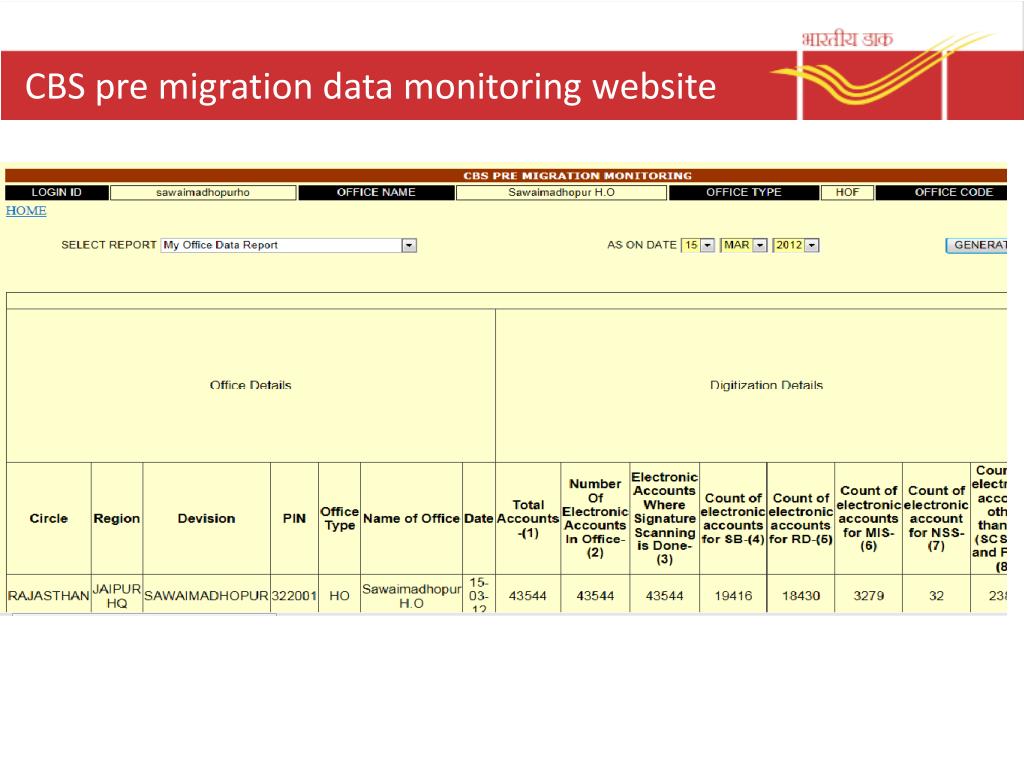1024x768 pixels.
Task: Select the HO office type cell
Action: pyautogui.click(x=339, y=596)
